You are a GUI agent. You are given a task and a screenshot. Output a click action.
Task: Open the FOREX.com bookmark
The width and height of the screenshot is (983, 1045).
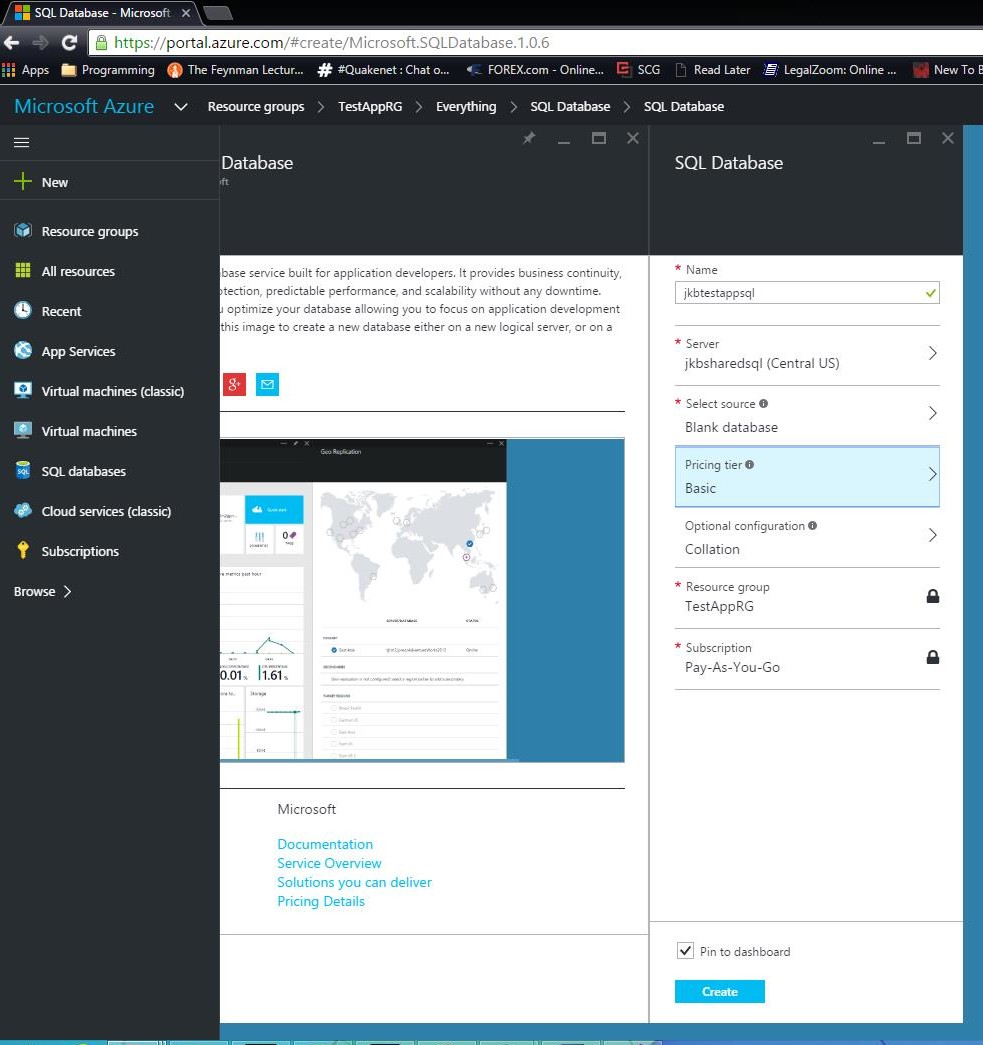(x=535, y=69)
